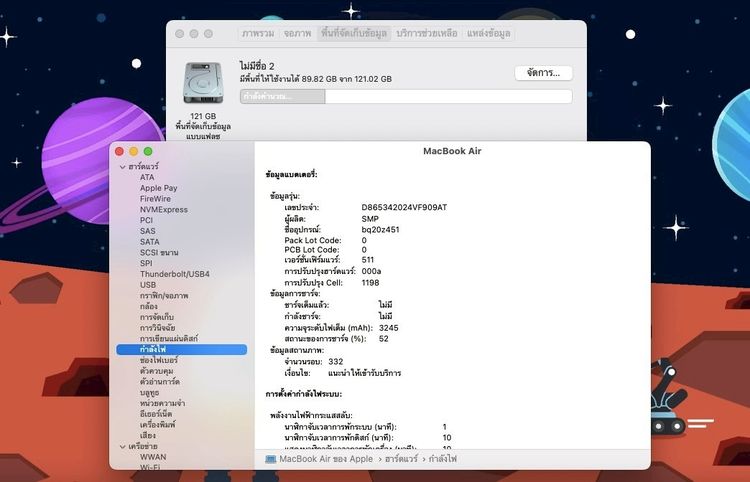This screenshot has height=482, width=750.
Task: Click the ไม่มีชื่อ 2 disk name
Action: click(x=257, y=66)
